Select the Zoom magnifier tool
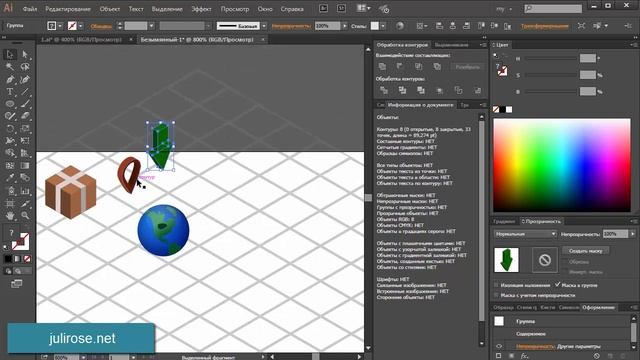640x360 pixels. [x=25, y=215]
